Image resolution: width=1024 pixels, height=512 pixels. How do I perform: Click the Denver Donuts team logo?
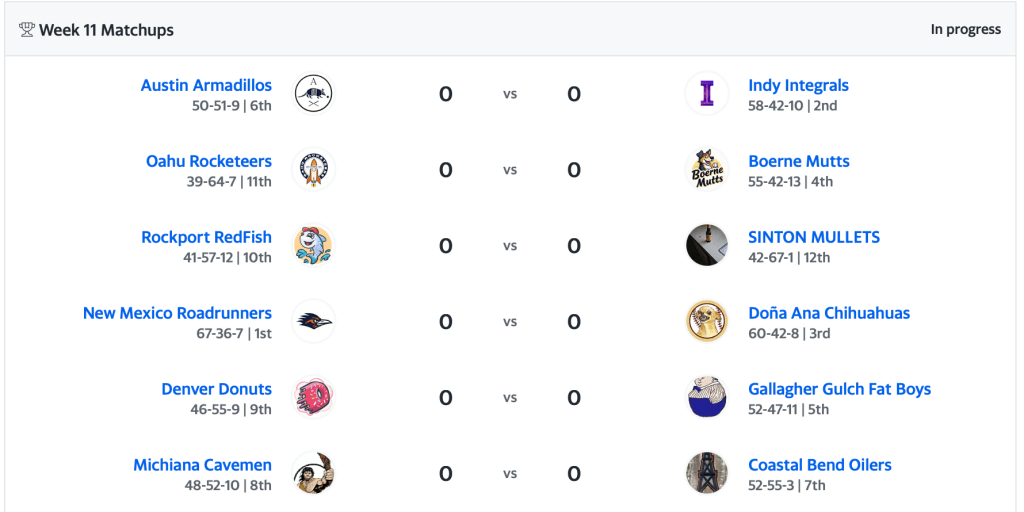tap(313, 398)
